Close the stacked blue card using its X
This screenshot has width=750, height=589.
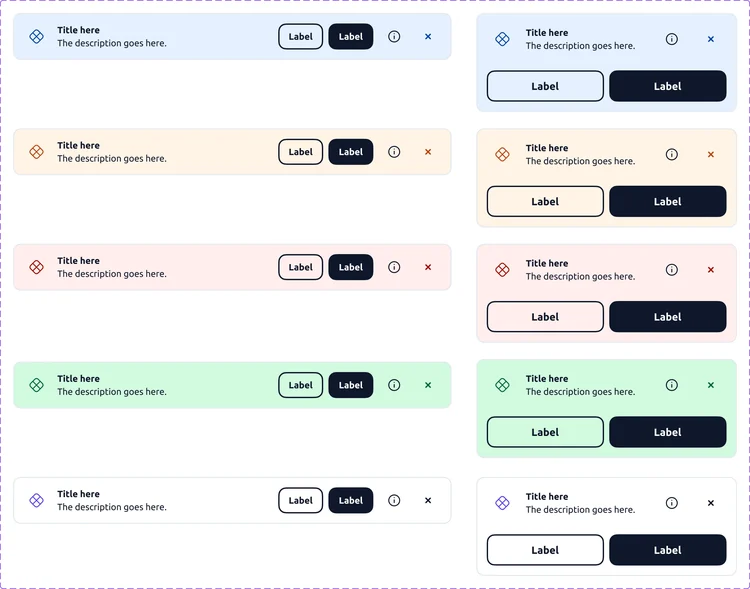tap(711, 39)
